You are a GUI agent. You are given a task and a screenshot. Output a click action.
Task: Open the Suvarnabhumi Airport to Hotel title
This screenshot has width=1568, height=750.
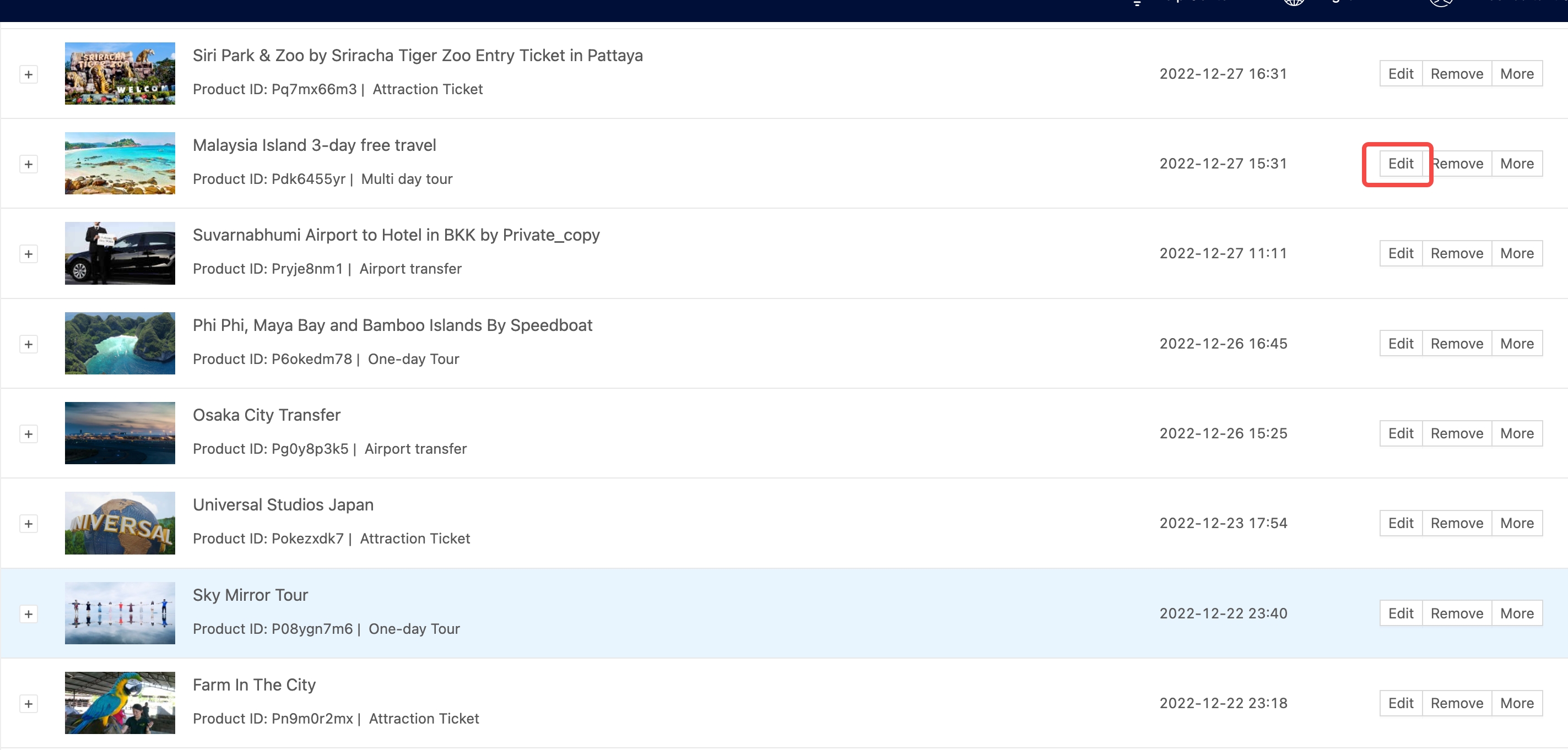click(396, 235)
